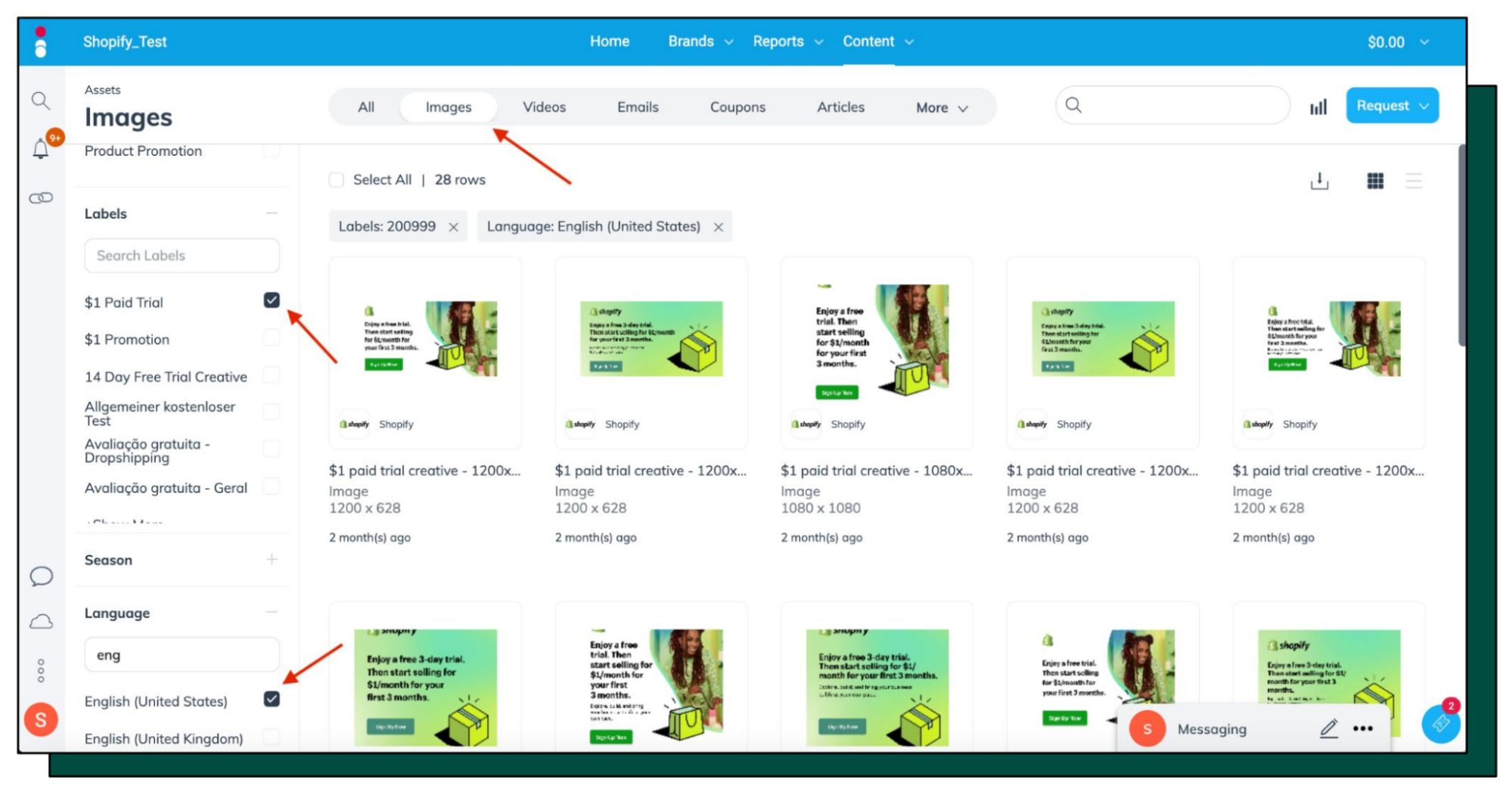The image size is (1512, 795).
Task: Open first $1 paid trial creative 1200x title
Action: click(424, 470)
